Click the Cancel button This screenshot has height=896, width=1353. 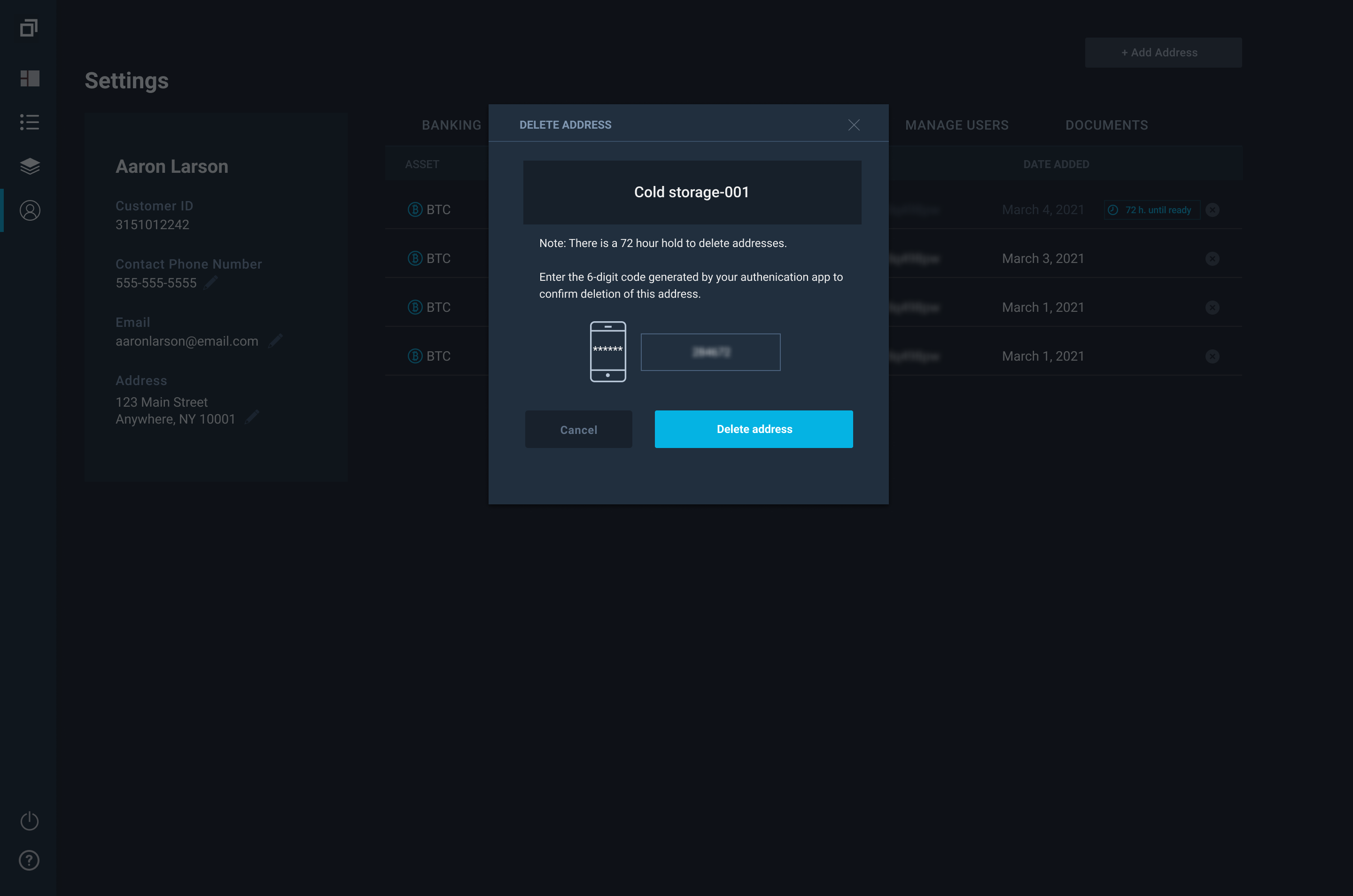tap(578, 429)
